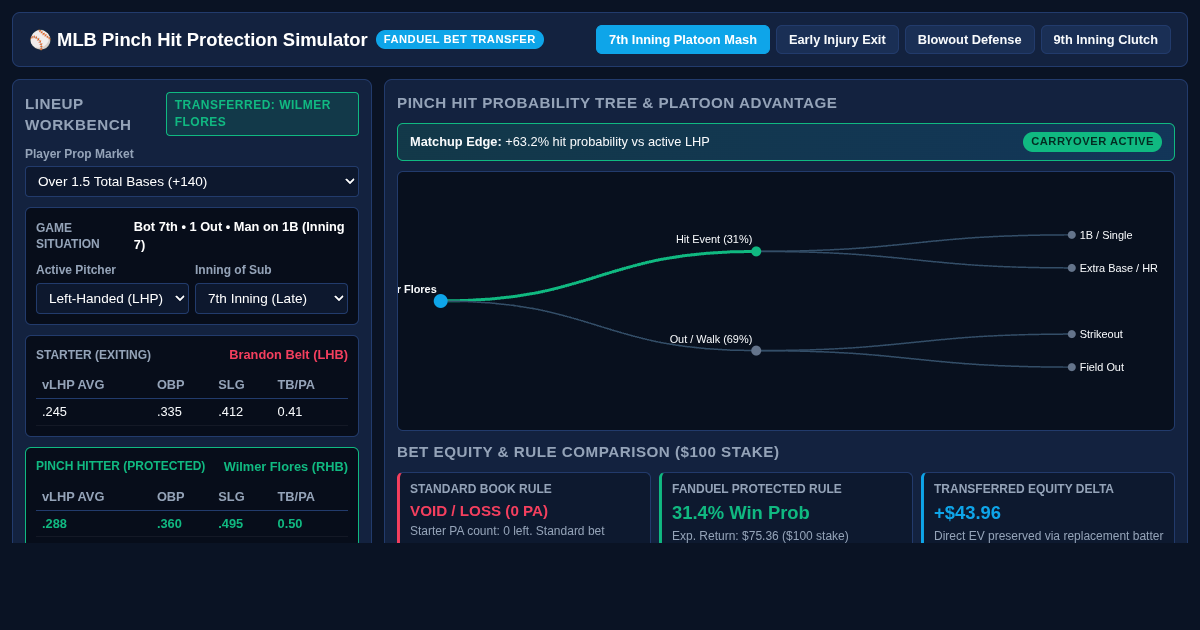Click pinch hitter OBP value .360
Screen dimensions: 1200x630
(x=170, y=524)
